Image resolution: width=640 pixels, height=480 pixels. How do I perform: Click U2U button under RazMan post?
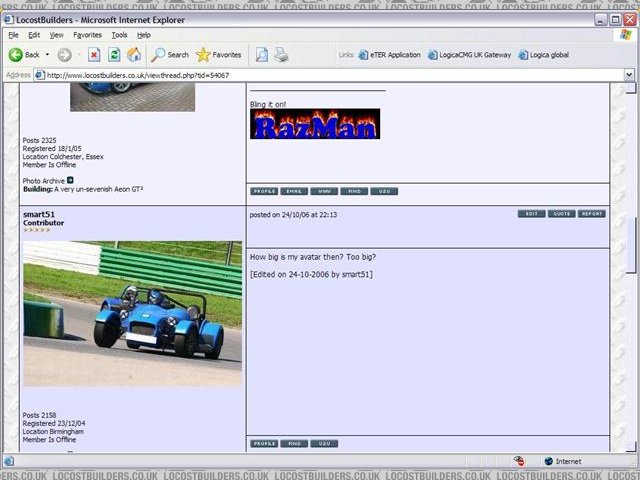(x=384, y=191)
